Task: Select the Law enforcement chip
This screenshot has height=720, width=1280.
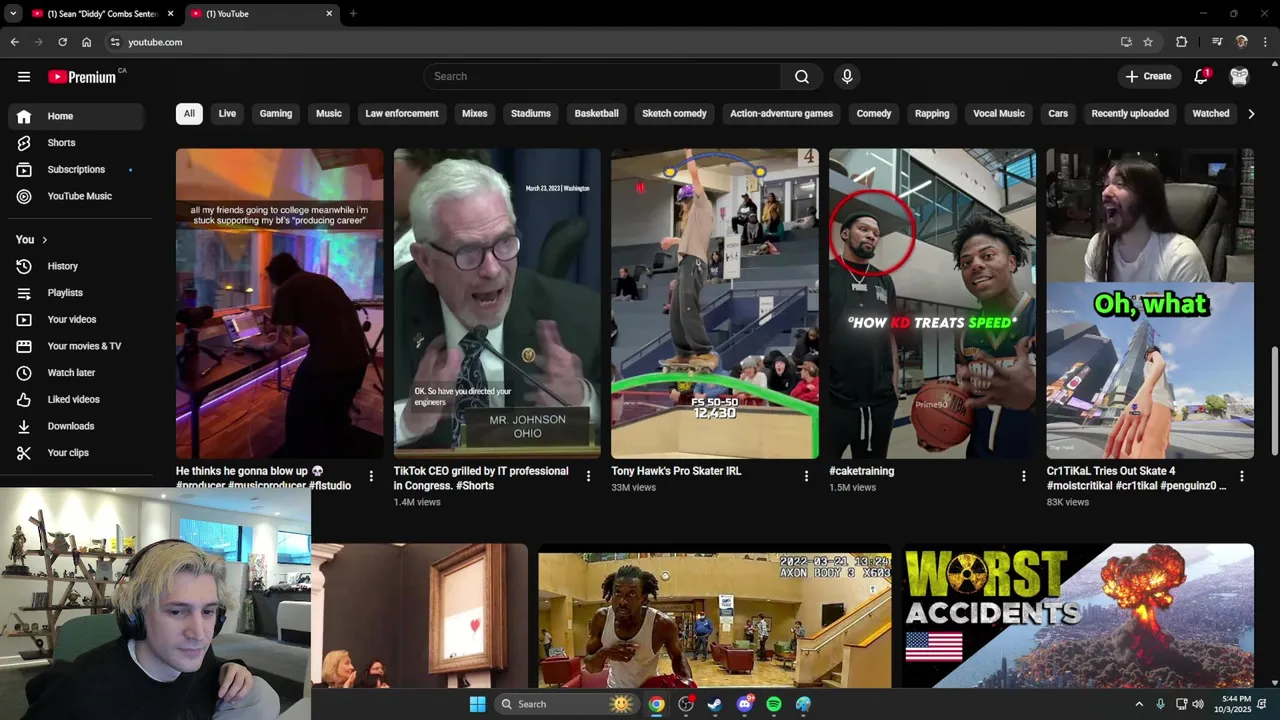Action: (x=402, y=113)
